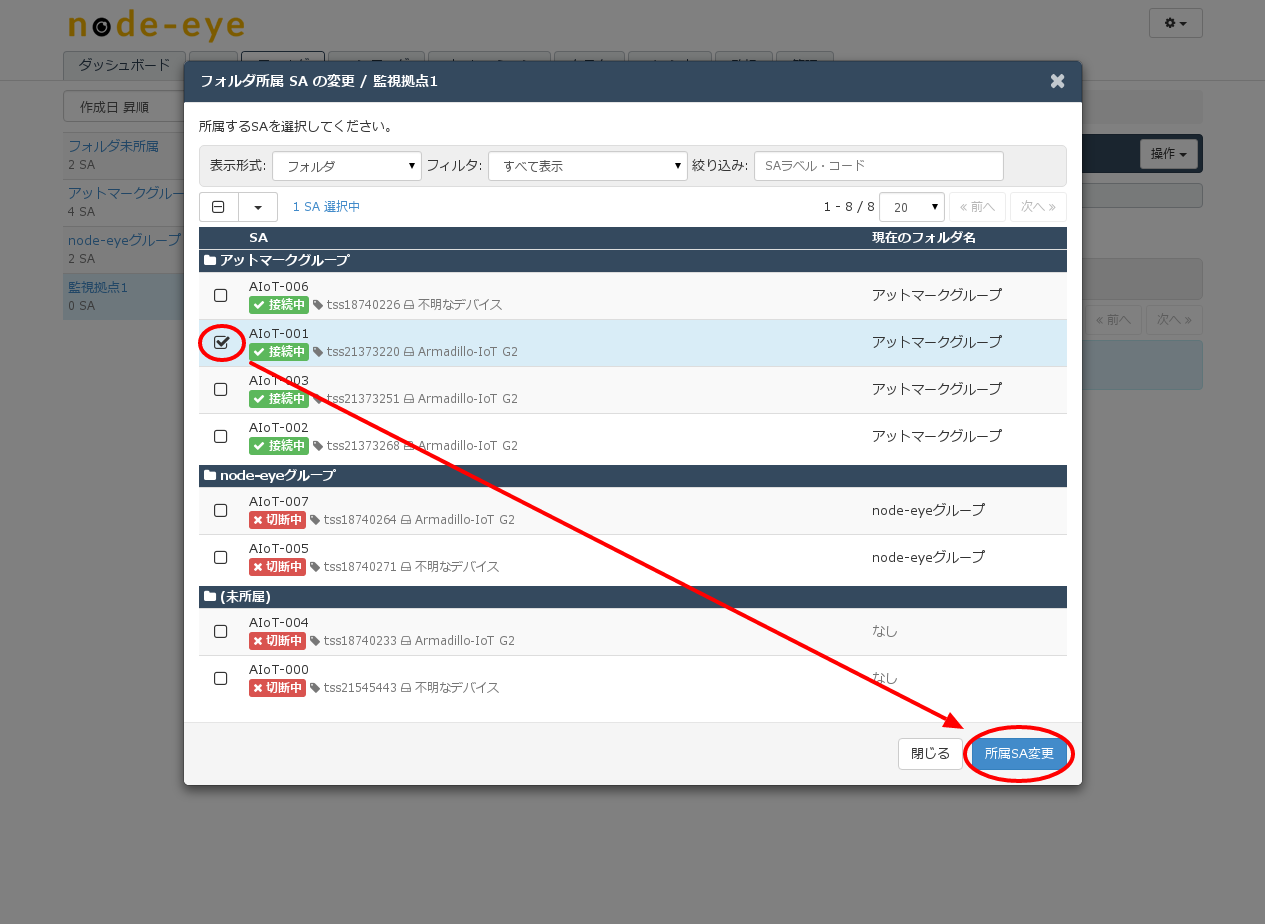Check the AIoT-000 checkbox
1265x924 pixels.
pyautogui.click(x=221, y=679)
